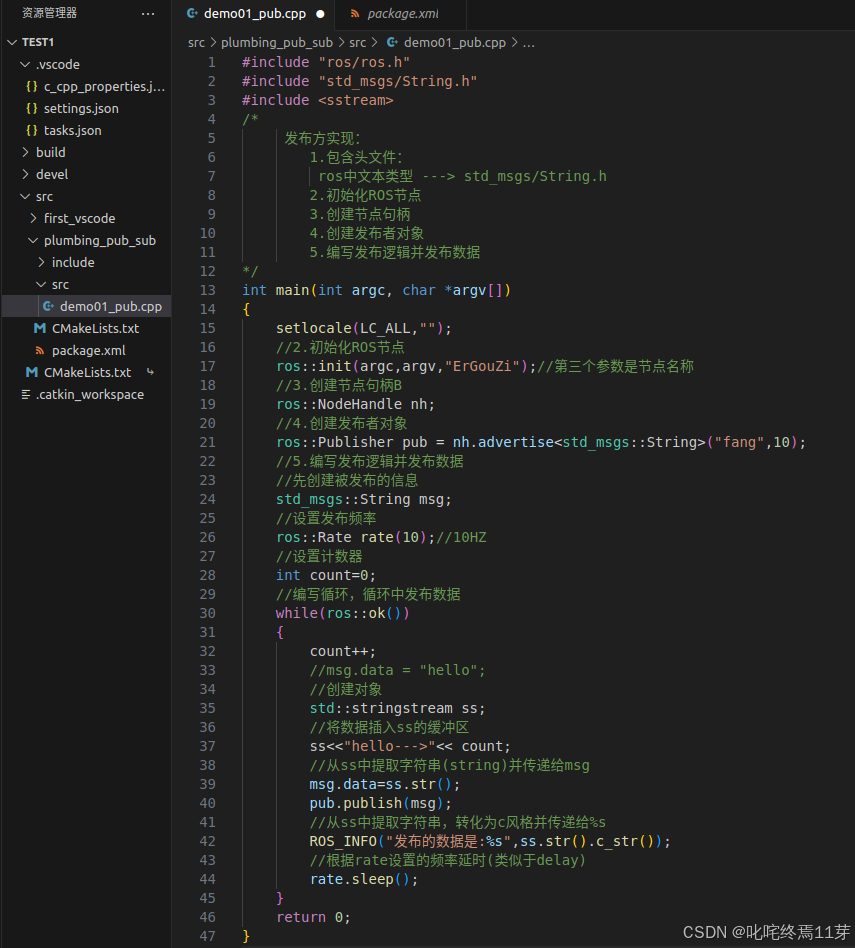Click the src breadcrumb at path start
The image size is (855, 948).
coord(197,43)
